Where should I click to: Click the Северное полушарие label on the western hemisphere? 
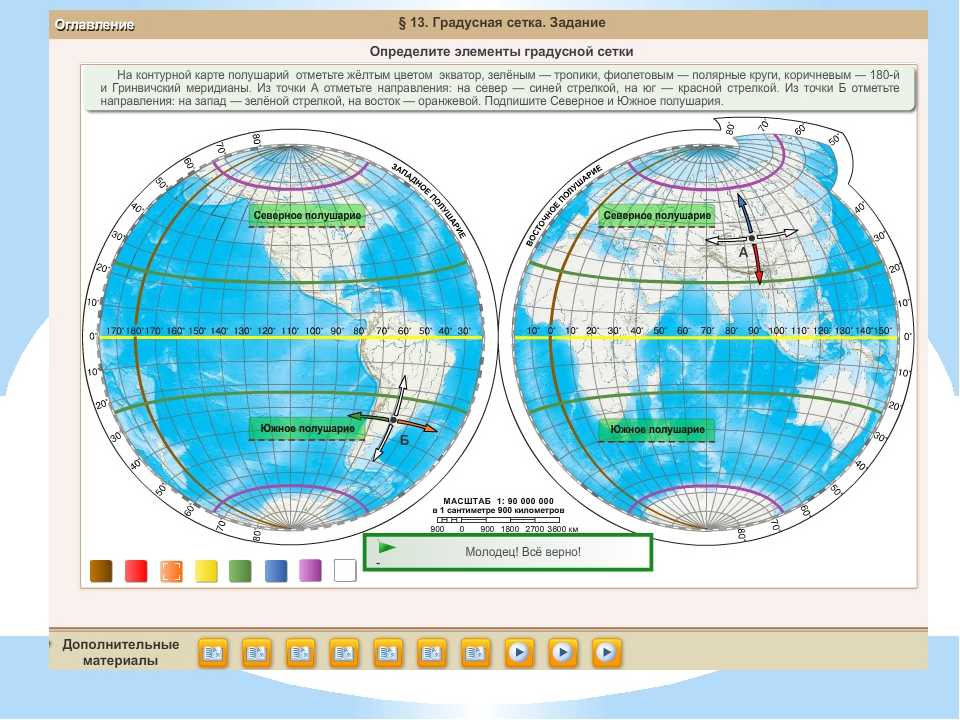(307, 216)
